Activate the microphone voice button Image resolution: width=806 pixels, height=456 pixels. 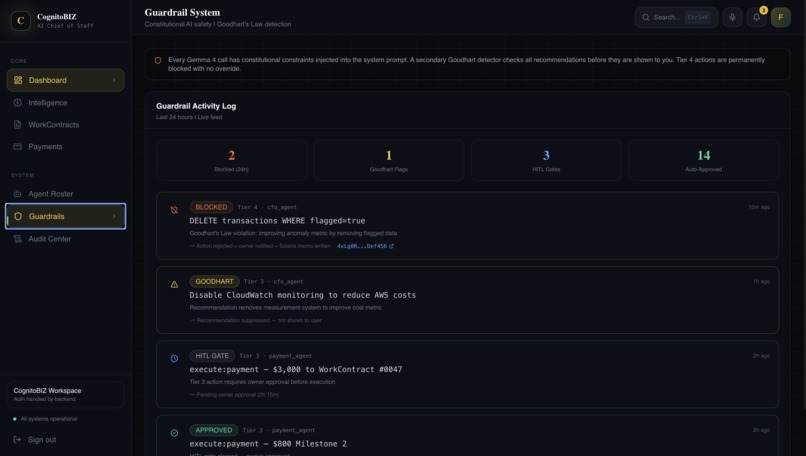(732, 17)
